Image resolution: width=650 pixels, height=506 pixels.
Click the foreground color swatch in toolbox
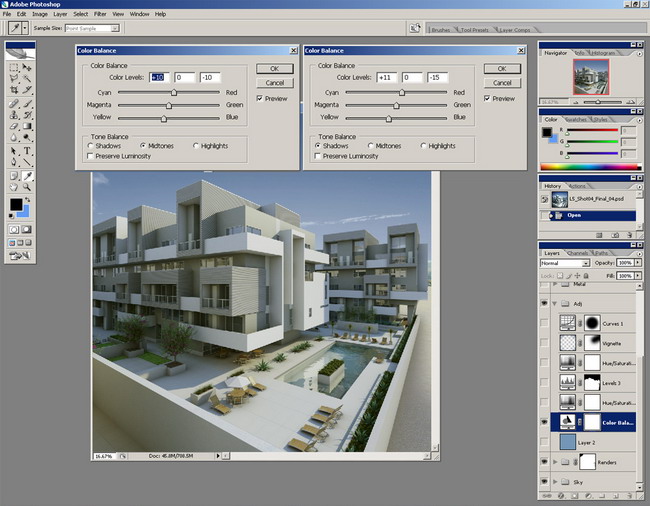pyautogui.click(x=16, y=204)
